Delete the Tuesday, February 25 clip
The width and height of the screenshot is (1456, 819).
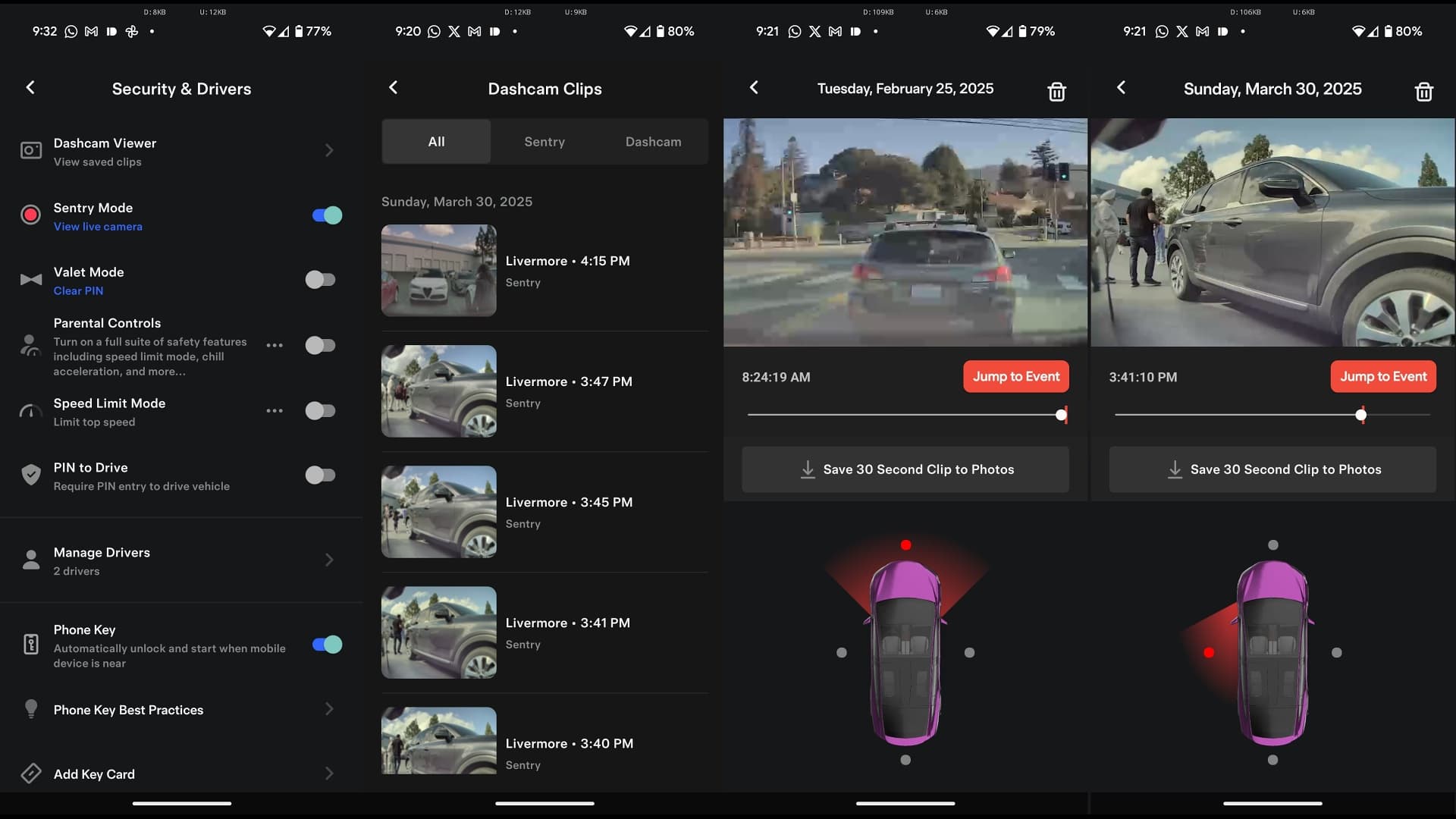tap(1056, 92)
